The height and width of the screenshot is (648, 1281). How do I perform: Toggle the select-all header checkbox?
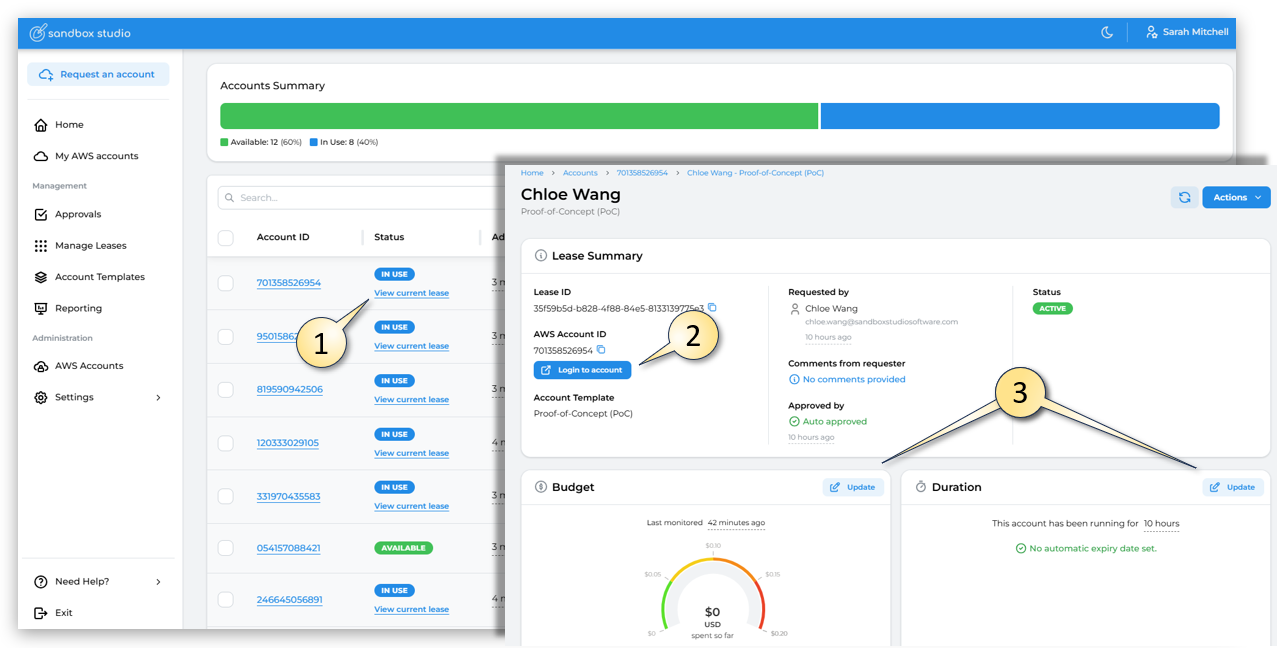226,237
